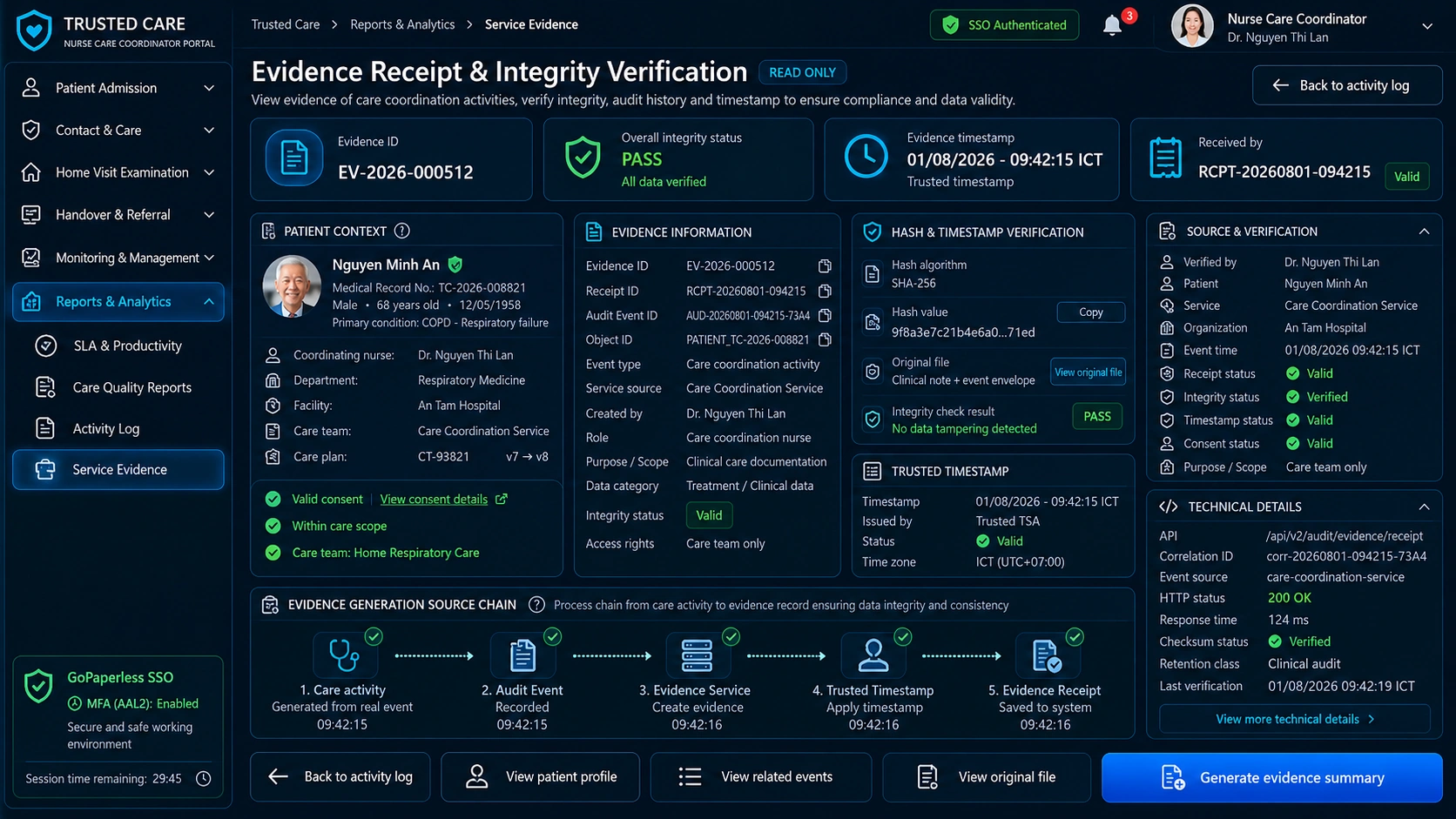Image resolution: width=1456 pixels, height=819 pixels.
Task: Copy the Audit Event ID value
Action: tap(825, 315)
